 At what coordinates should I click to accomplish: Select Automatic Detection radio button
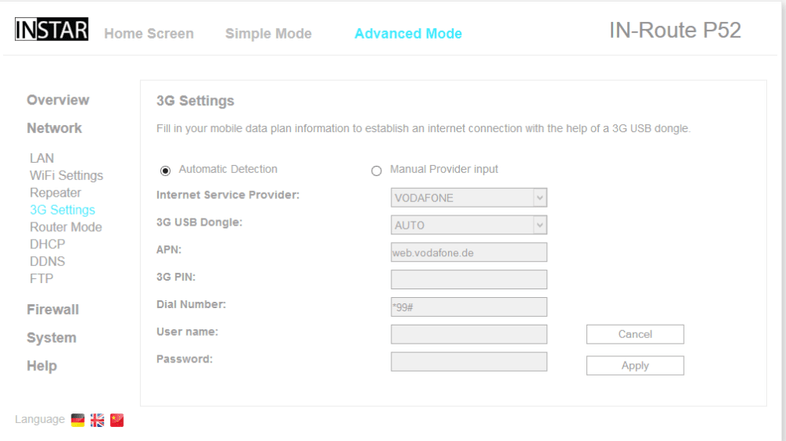click(x=166, y=170)
